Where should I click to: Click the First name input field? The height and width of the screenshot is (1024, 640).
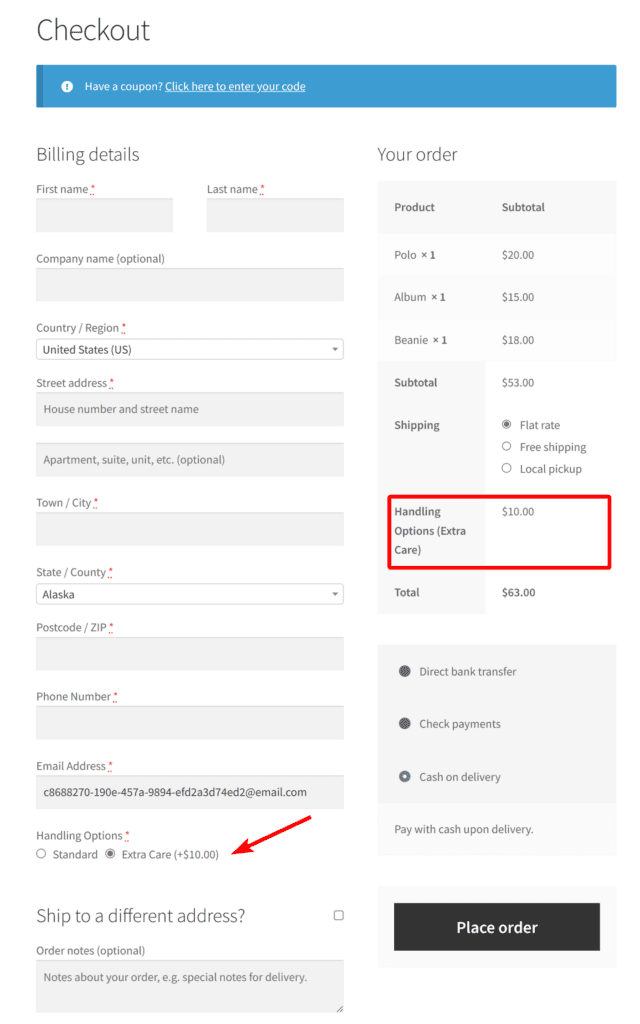coord(104,215)
